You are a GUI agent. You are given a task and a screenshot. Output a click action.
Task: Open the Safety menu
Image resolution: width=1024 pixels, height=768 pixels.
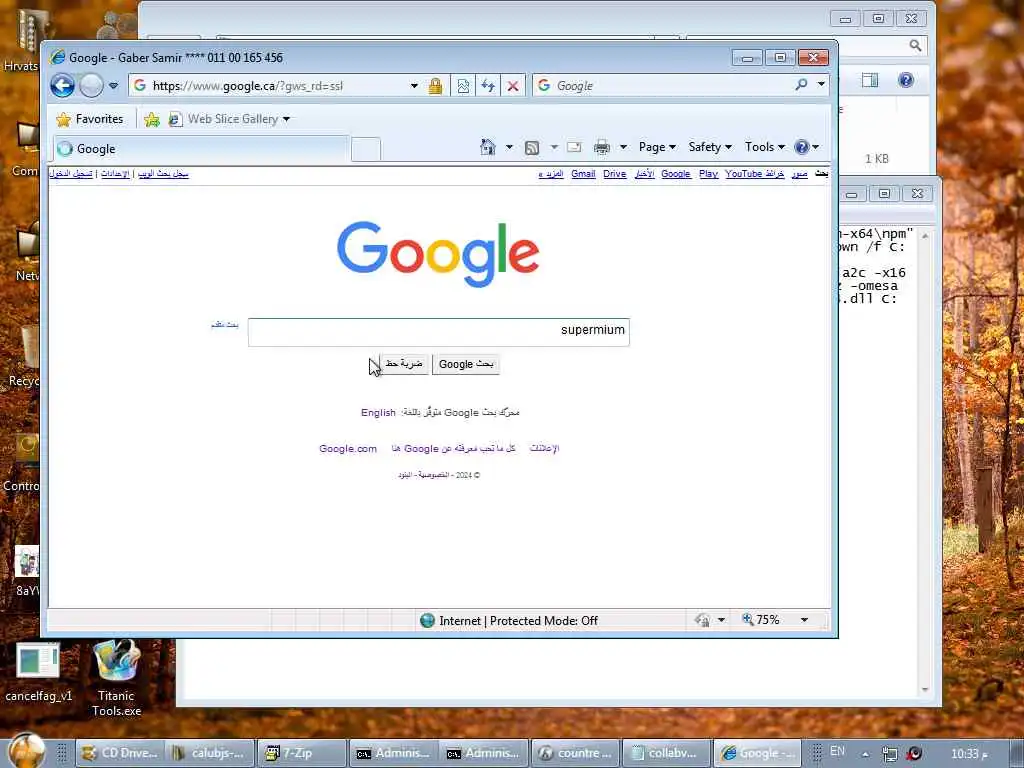point(710,147)
